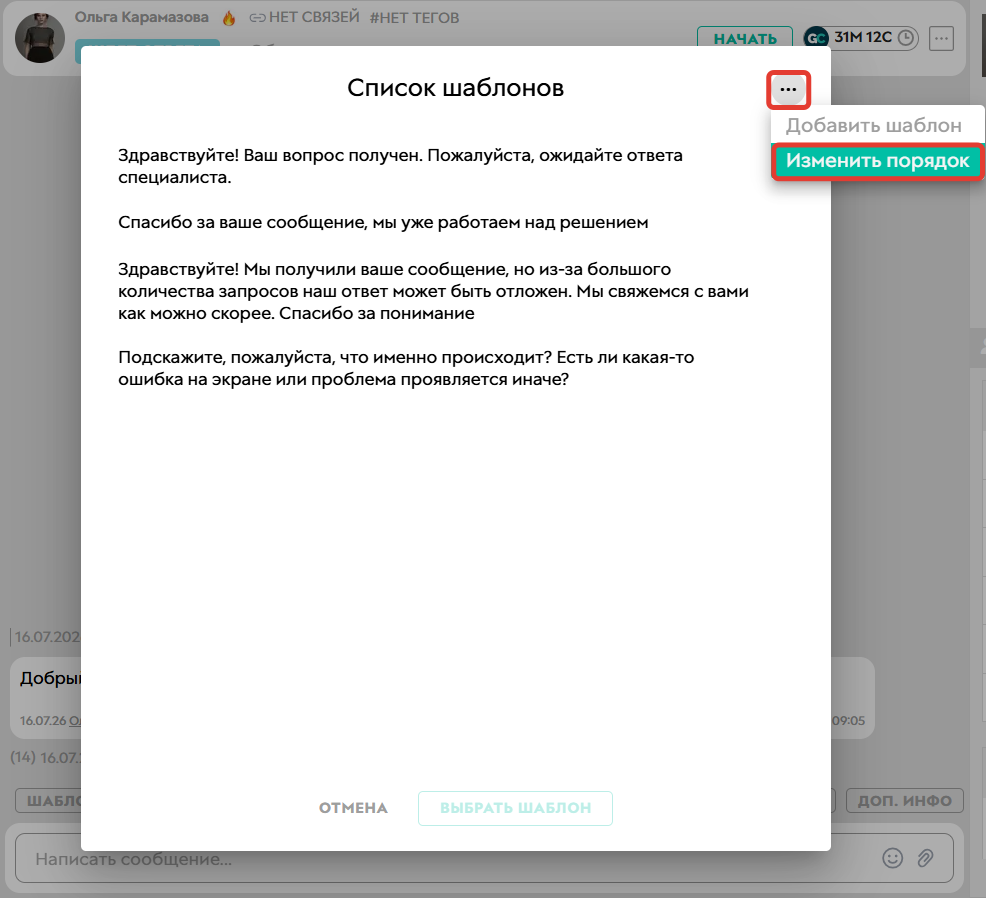The height and width of the screenshot is (898, 986).
Task: Select template 'Подскажите, пожалуйста, что именно происходит'
Action: (x=406, y=369)
